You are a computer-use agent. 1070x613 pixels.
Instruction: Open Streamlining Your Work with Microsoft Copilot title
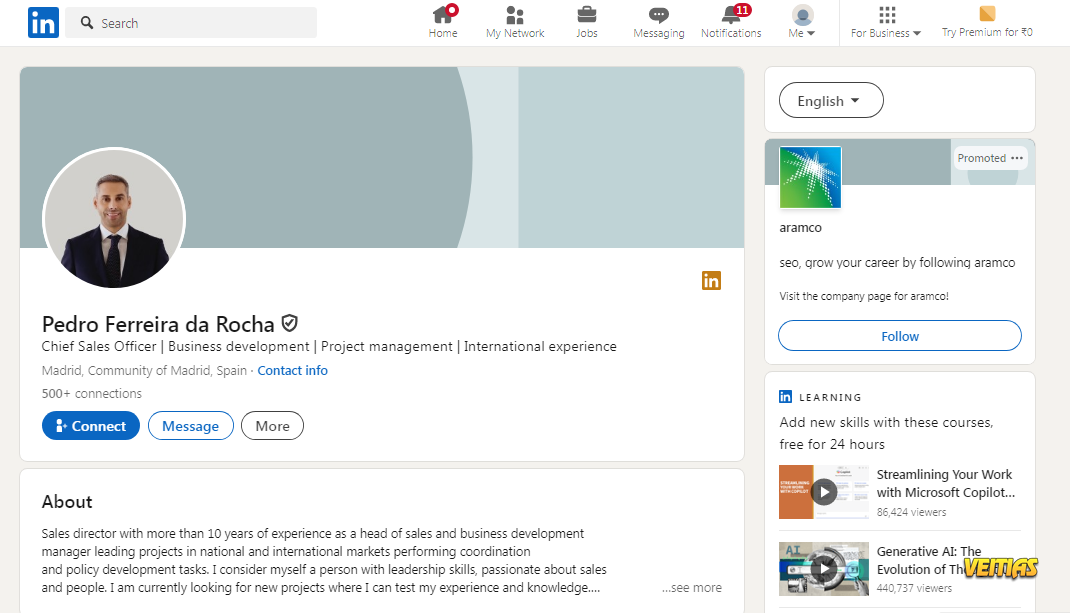point(946,483)
